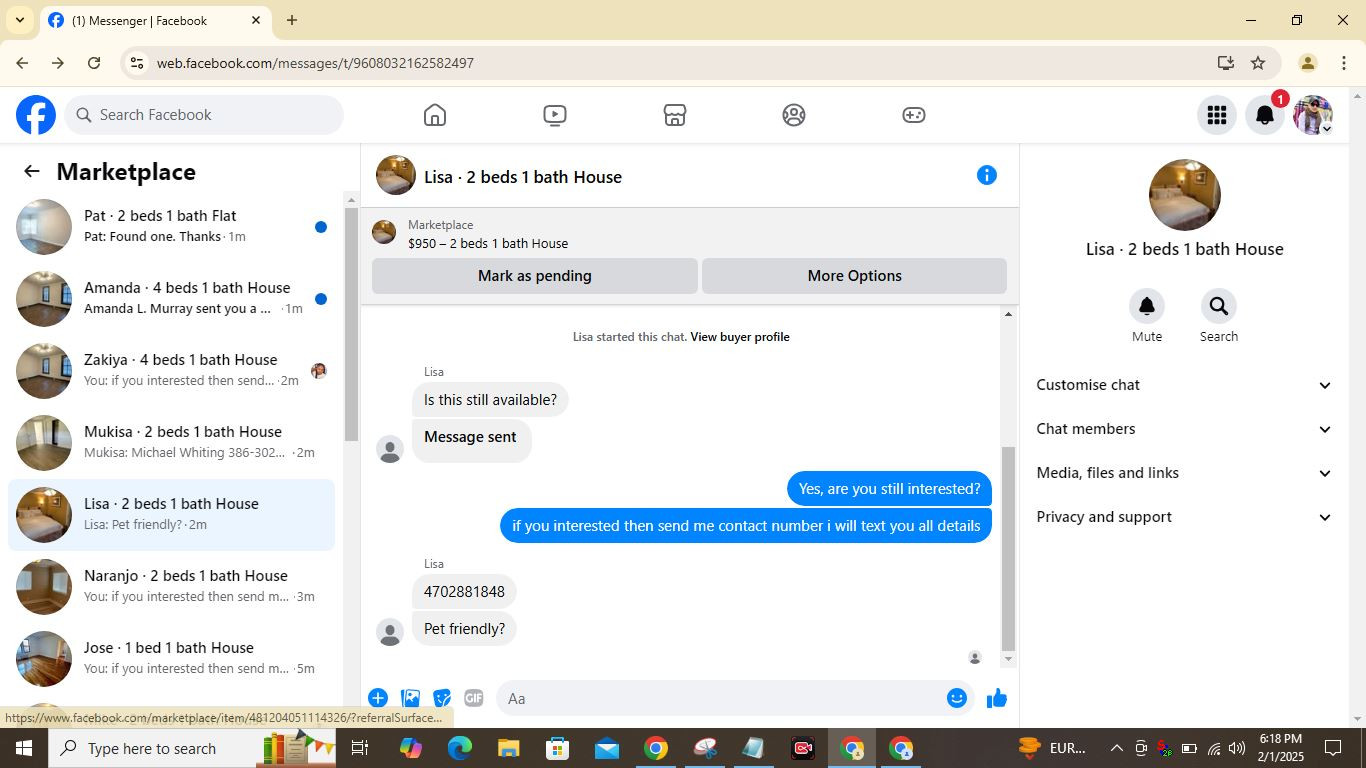The image size is (1366, 768).
Task: Open Windows Start menu
Action: coord(24,748)
